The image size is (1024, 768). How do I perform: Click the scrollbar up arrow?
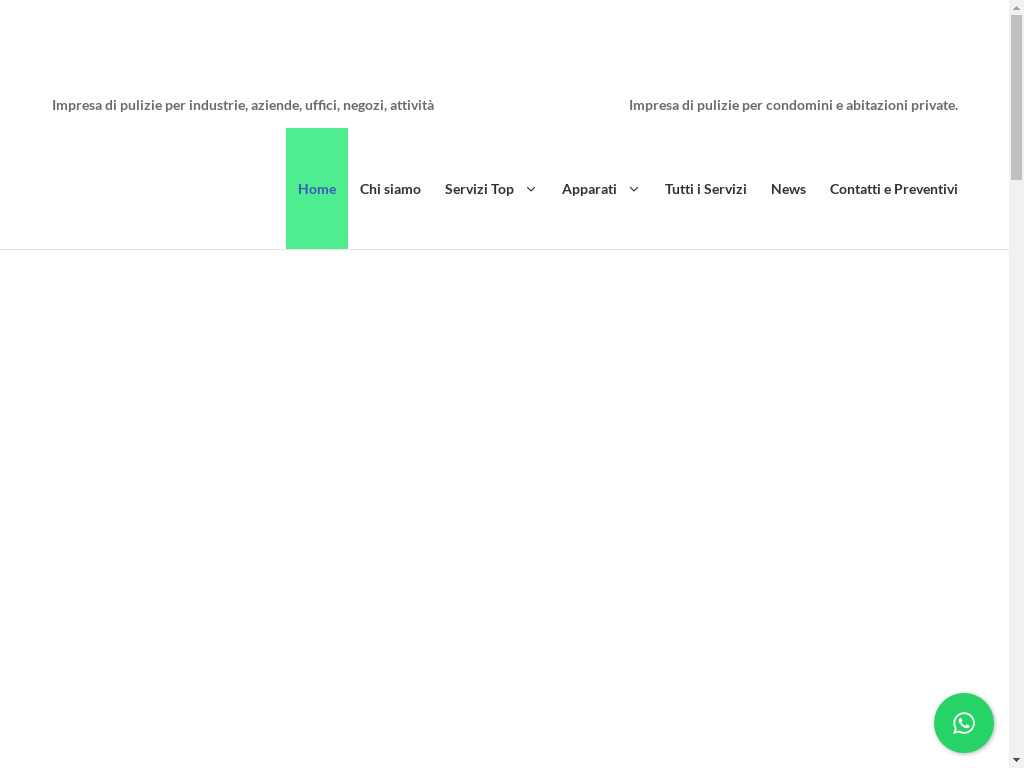pyautogui.click(x=1016, y=7)
